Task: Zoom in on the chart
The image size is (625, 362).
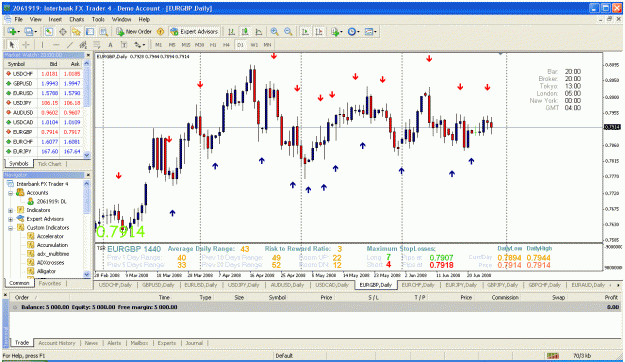Action: [274, 31]
